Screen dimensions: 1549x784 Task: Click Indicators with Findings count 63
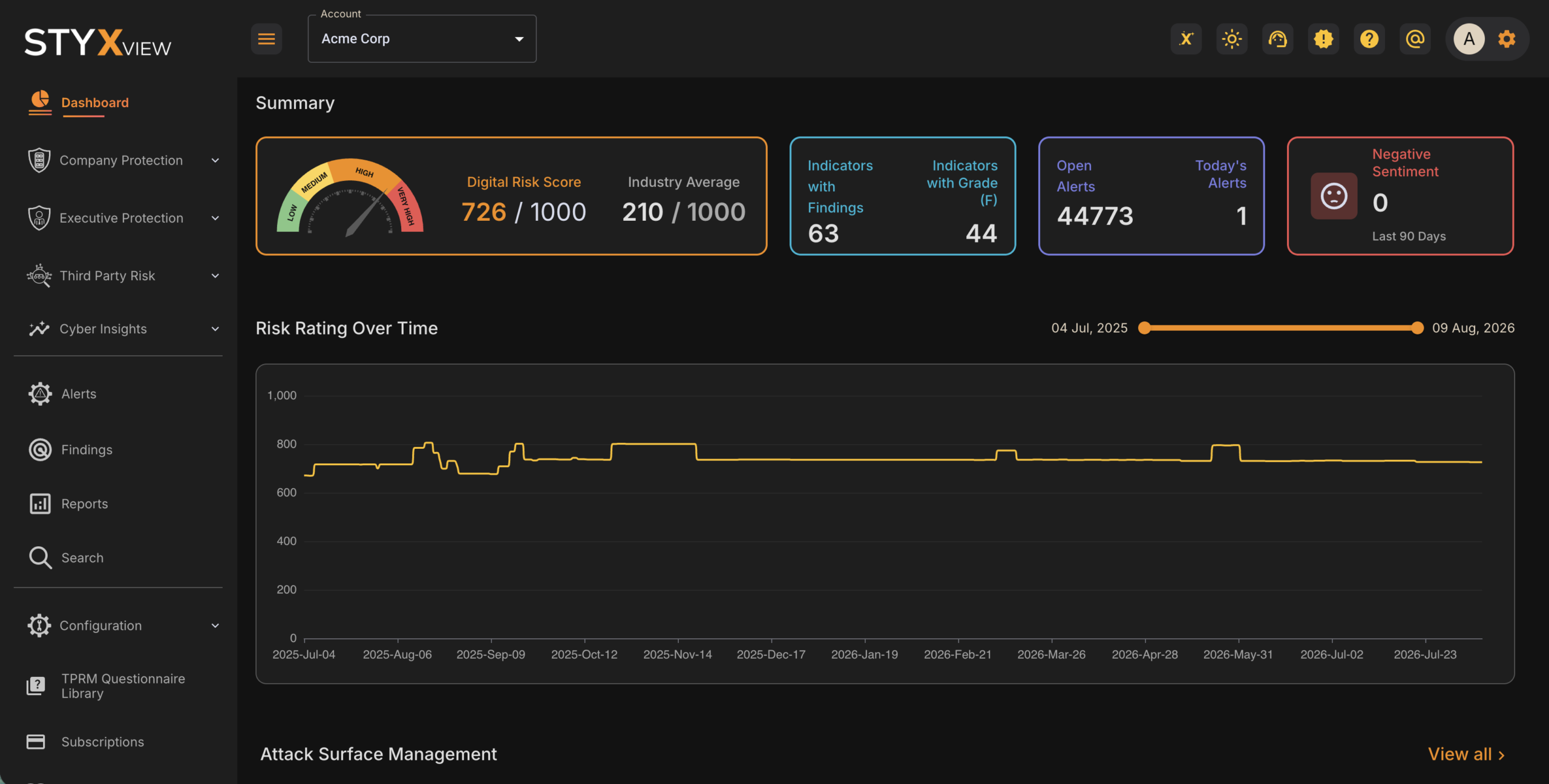[x=824, y=234]
